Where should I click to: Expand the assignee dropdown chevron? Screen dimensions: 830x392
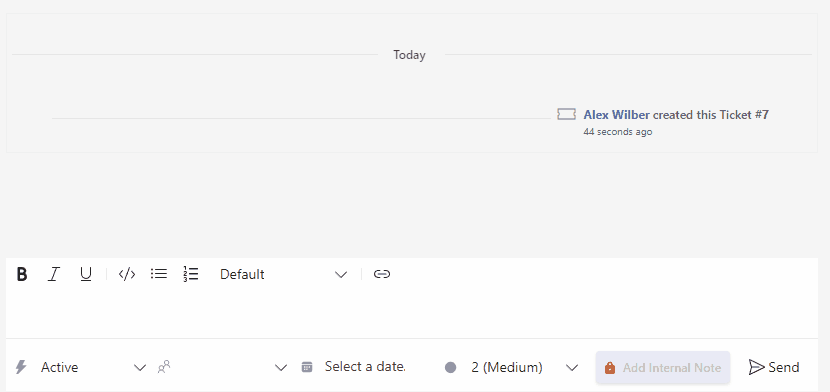tap(281, 368)
